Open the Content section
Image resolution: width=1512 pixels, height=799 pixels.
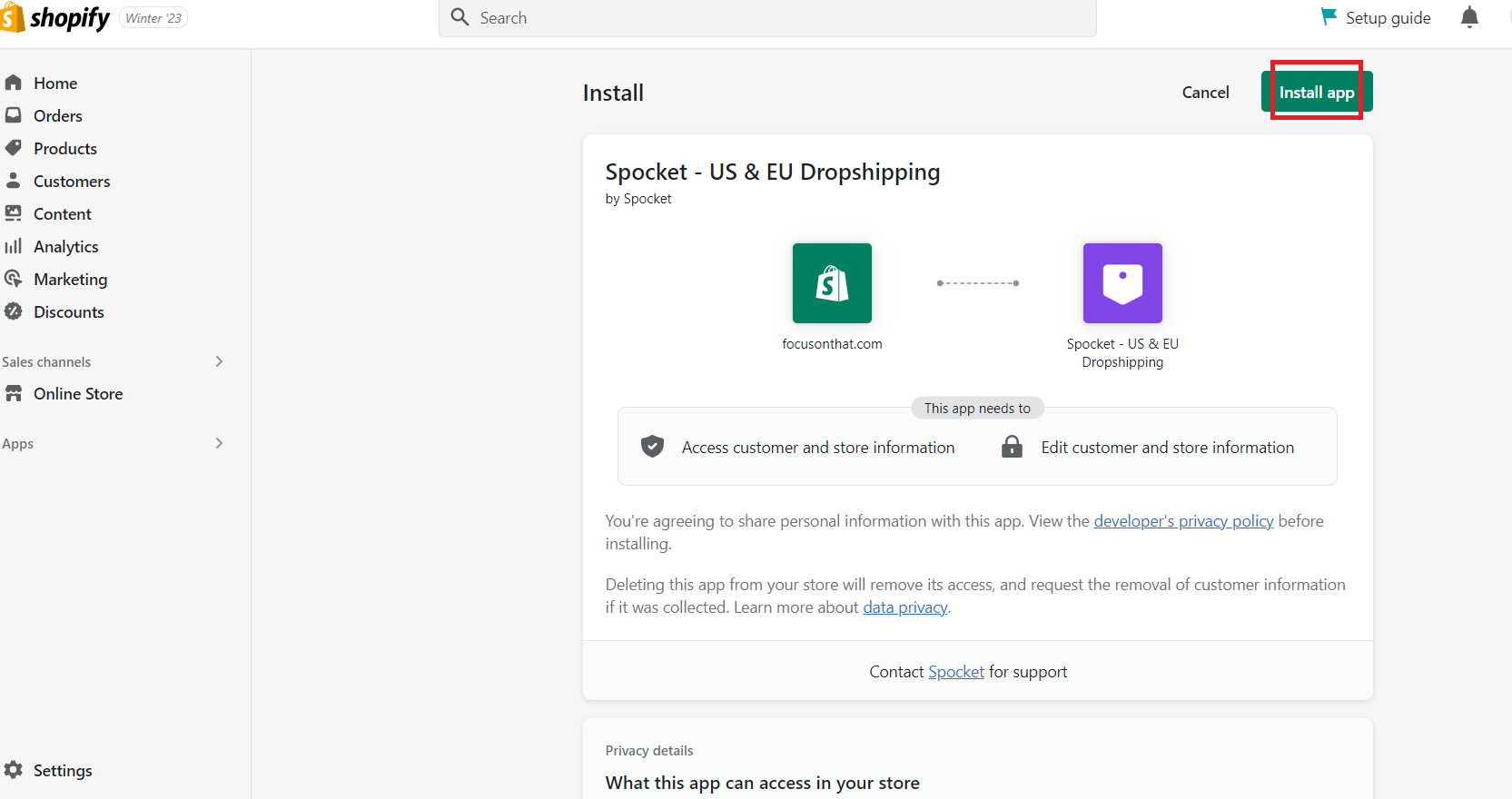pos(63,213)
